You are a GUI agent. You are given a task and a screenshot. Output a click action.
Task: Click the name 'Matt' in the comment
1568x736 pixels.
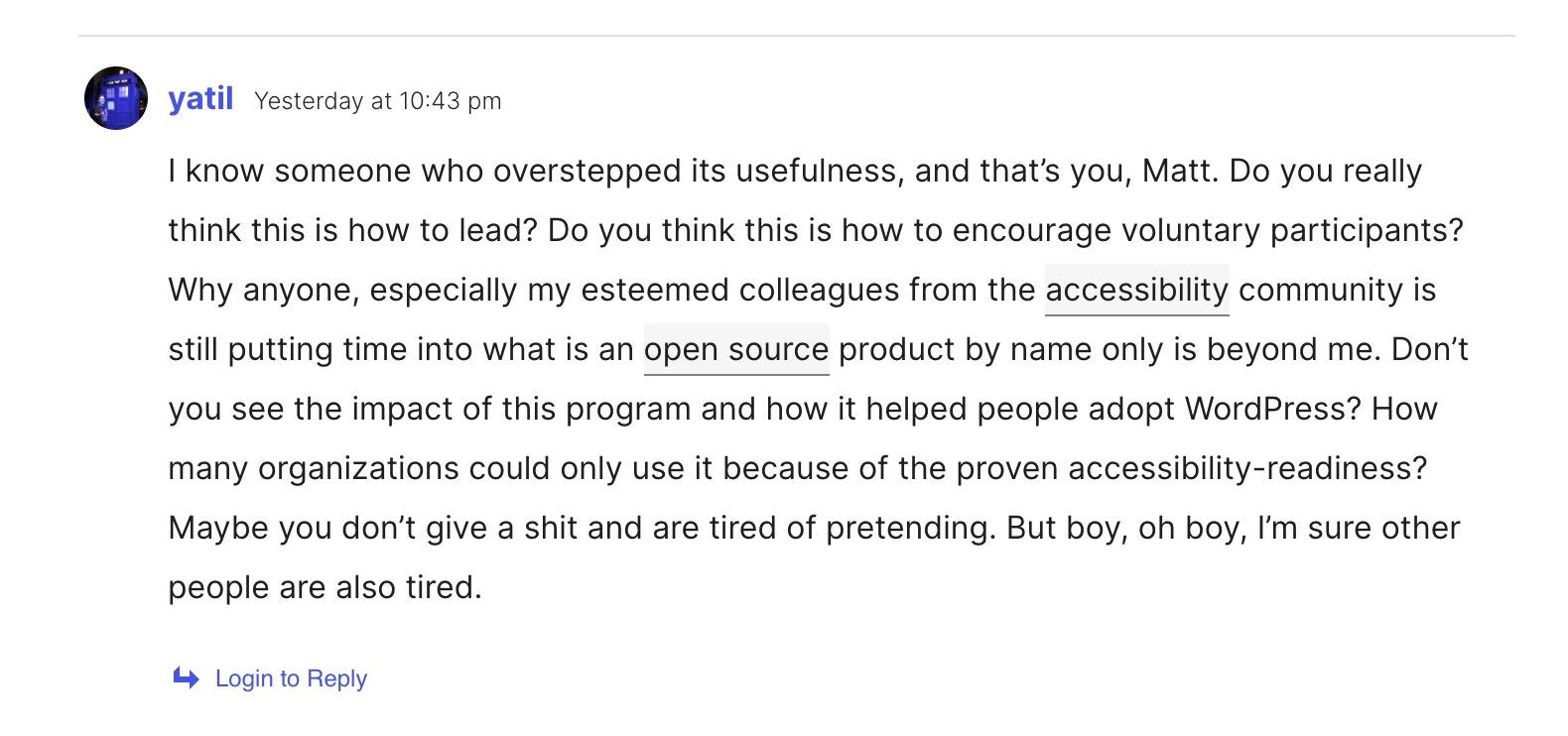click(1177, 171)
